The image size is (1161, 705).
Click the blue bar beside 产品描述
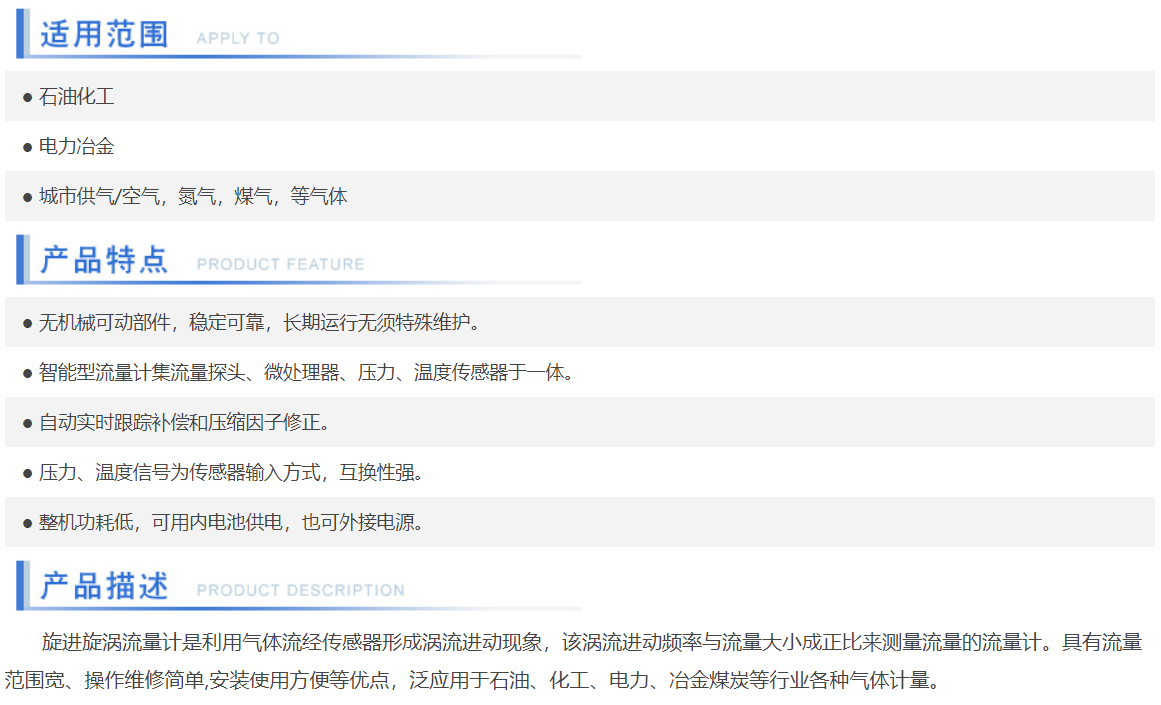tap(20, 585)
